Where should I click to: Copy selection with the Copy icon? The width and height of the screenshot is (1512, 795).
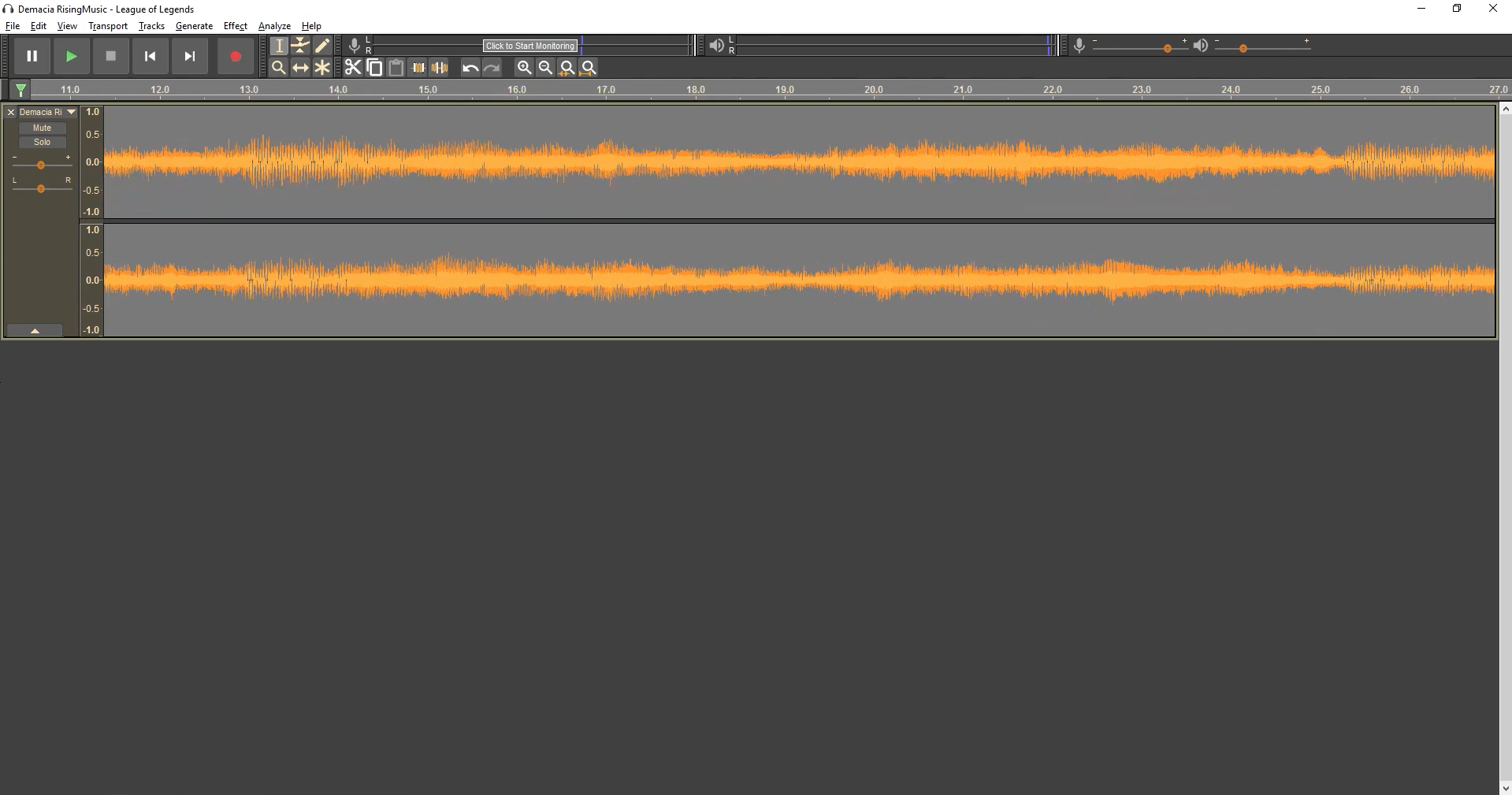[374, 68]
